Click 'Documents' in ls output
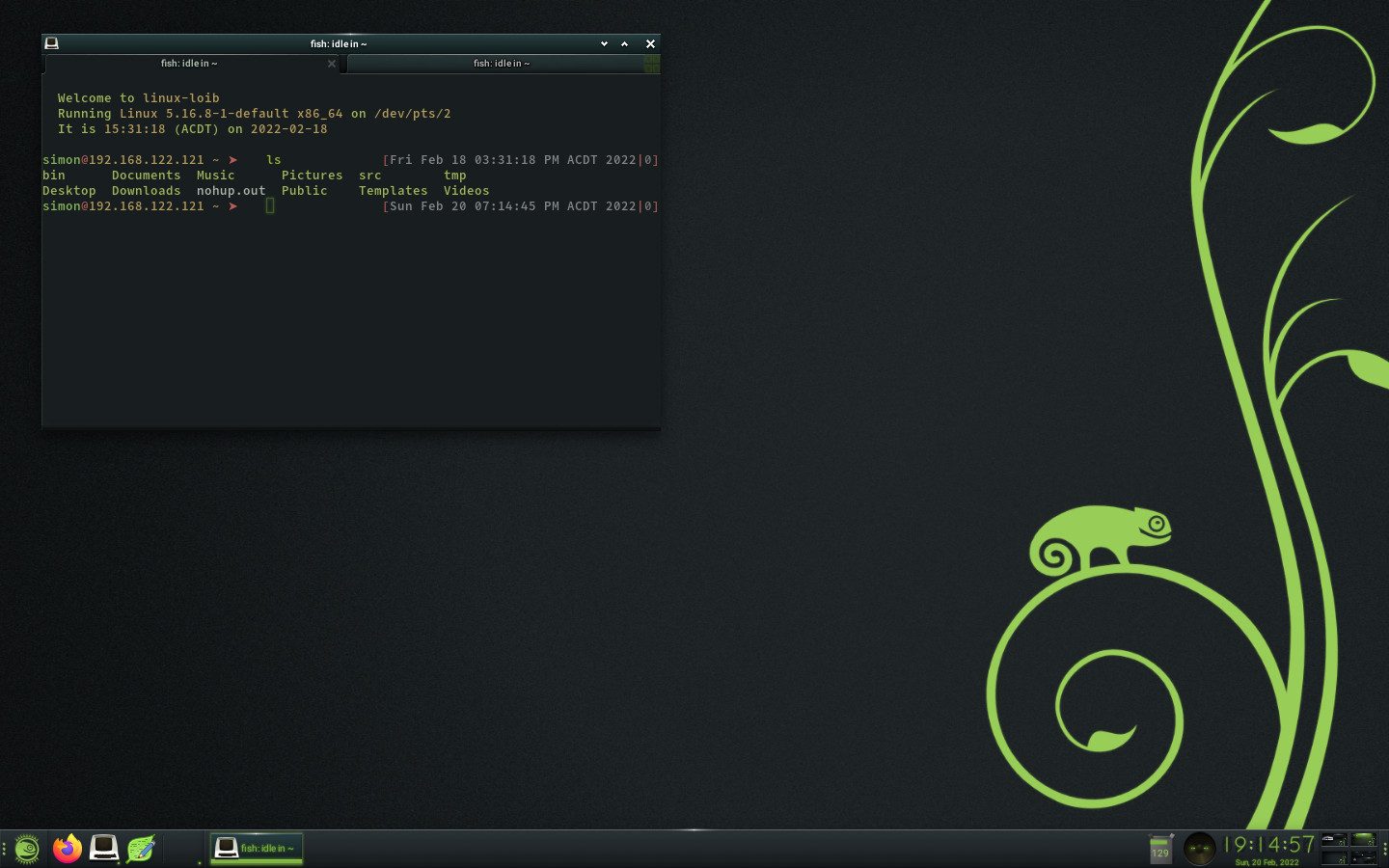The height and width of the screenshot is (868, 1389). [x=147, y=176]
